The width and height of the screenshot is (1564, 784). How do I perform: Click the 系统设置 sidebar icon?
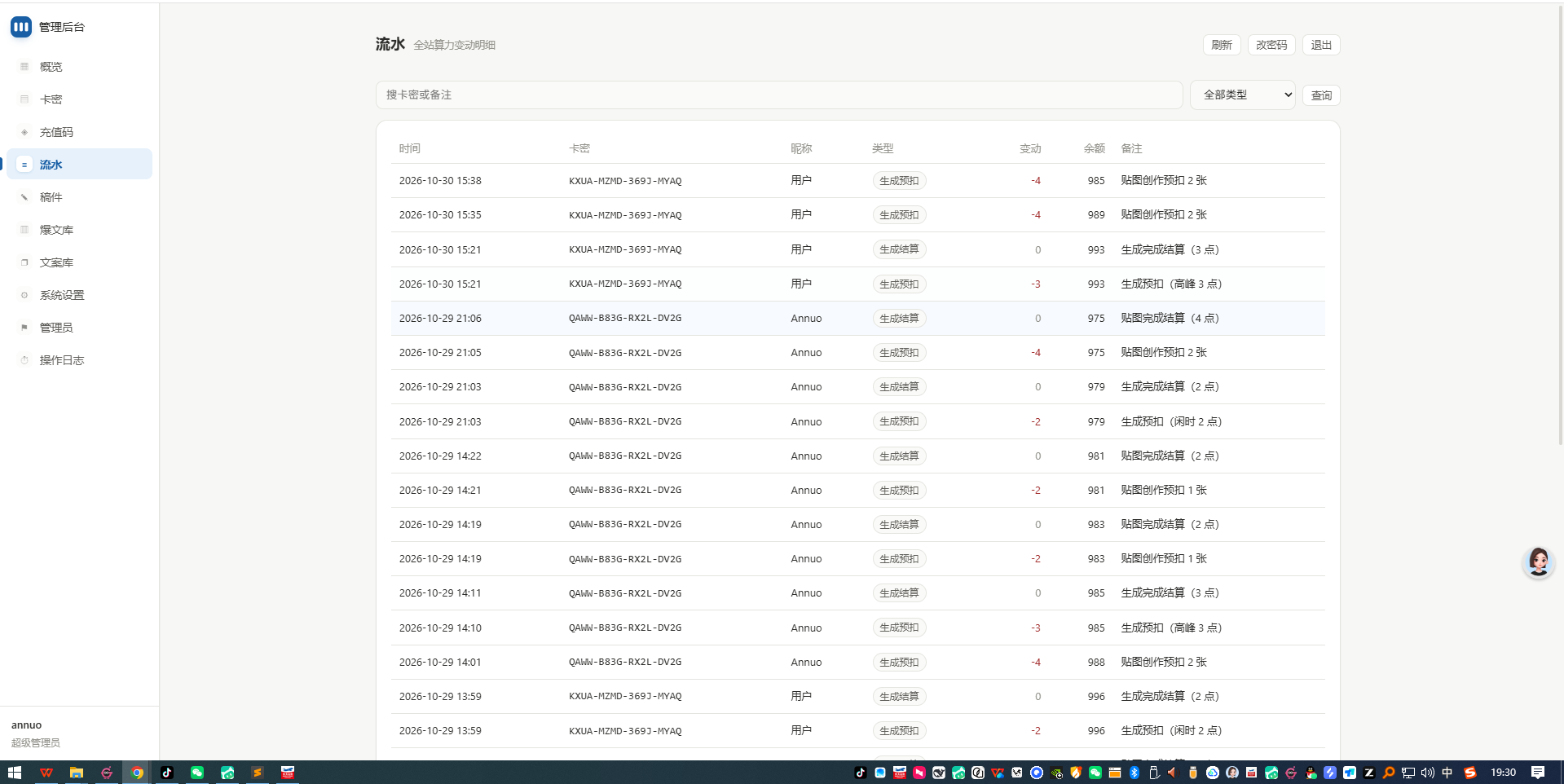[x=24, y=295]
